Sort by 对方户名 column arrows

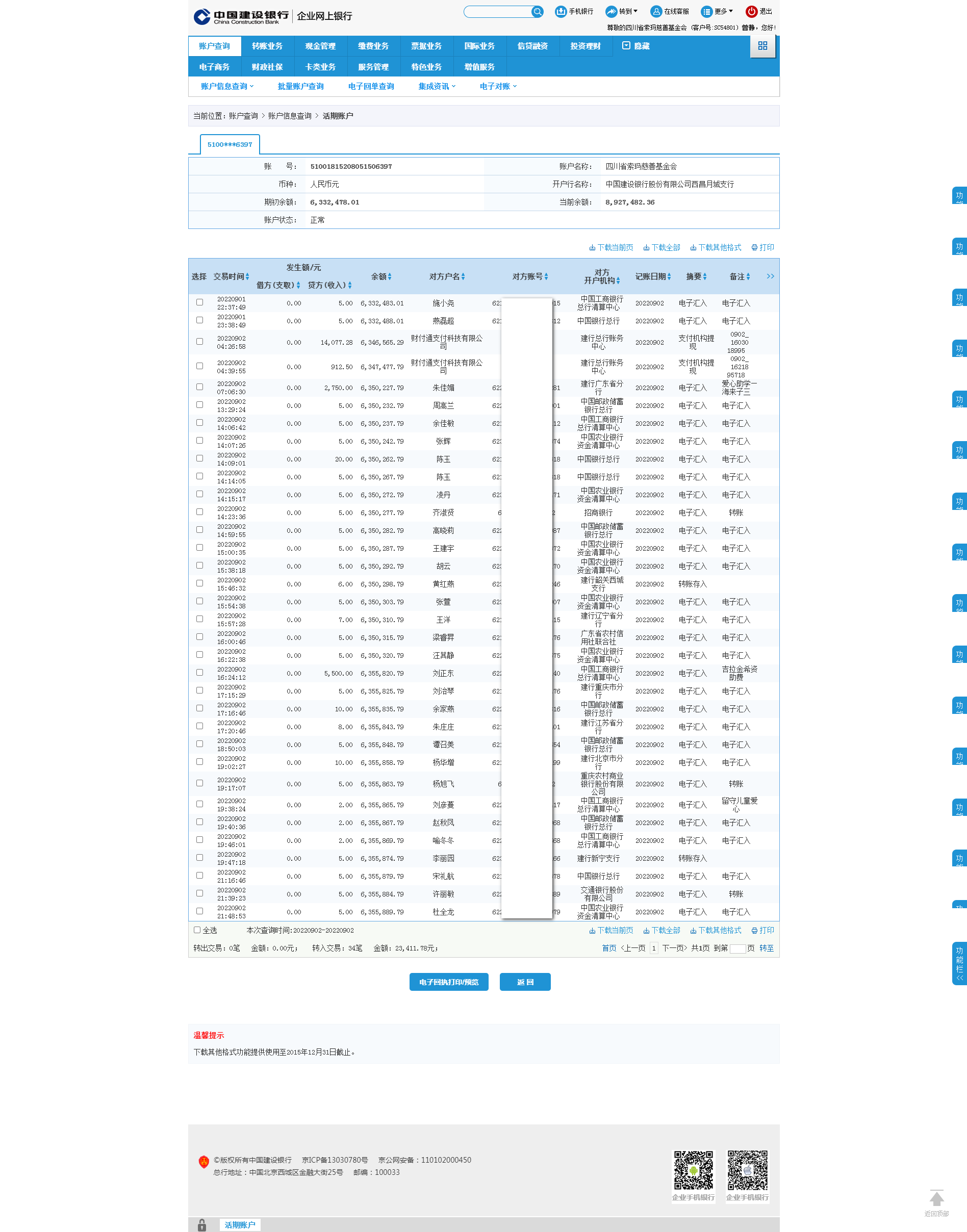pos(463,277)
